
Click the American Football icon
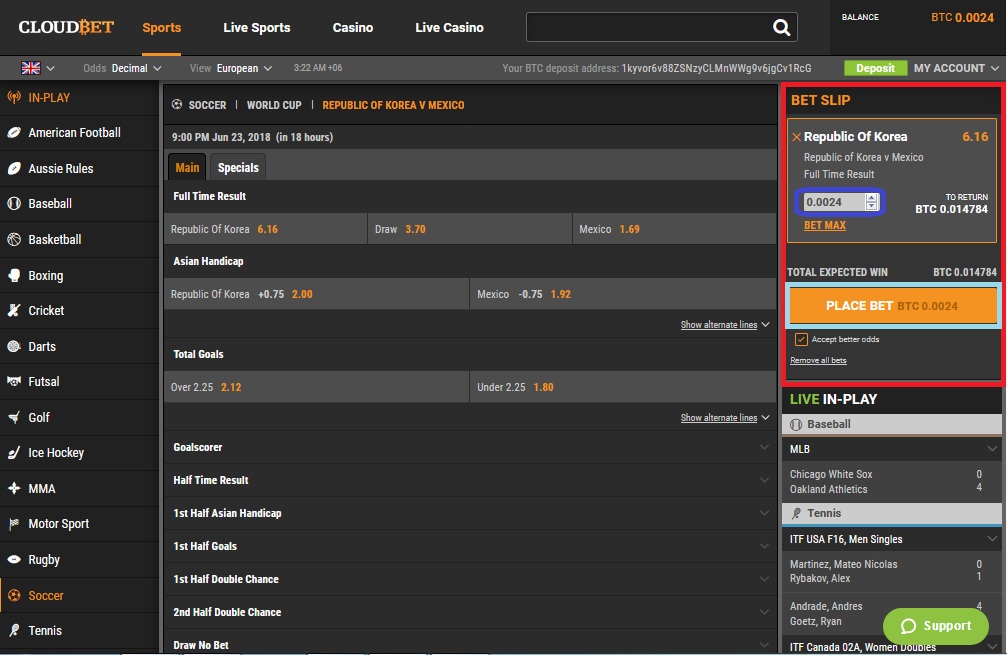pyautogui.click(x=13, y=133)
